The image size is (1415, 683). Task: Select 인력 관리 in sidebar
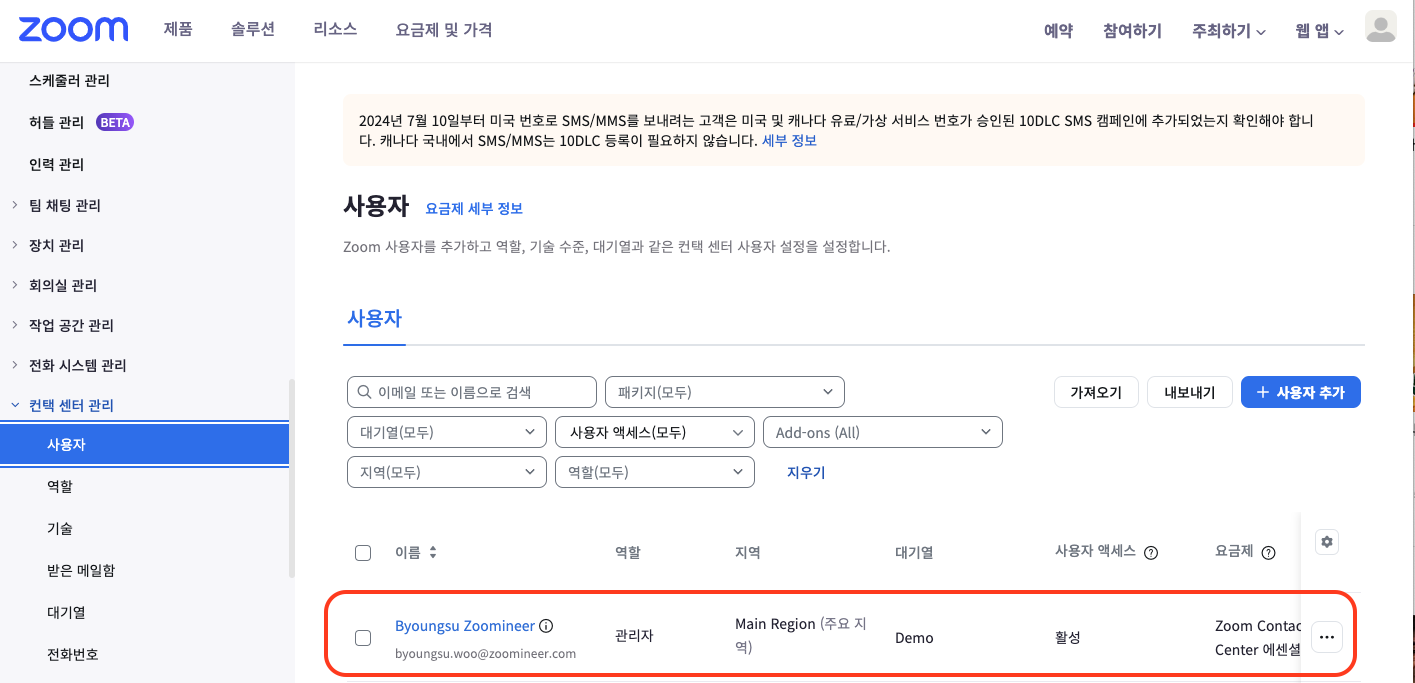click(x=56, y=164)
